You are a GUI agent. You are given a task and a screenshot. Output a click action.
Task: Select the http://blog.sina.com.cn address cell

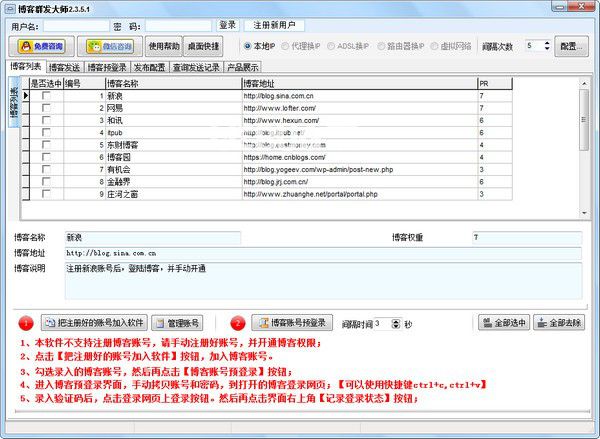pos(360,96)
